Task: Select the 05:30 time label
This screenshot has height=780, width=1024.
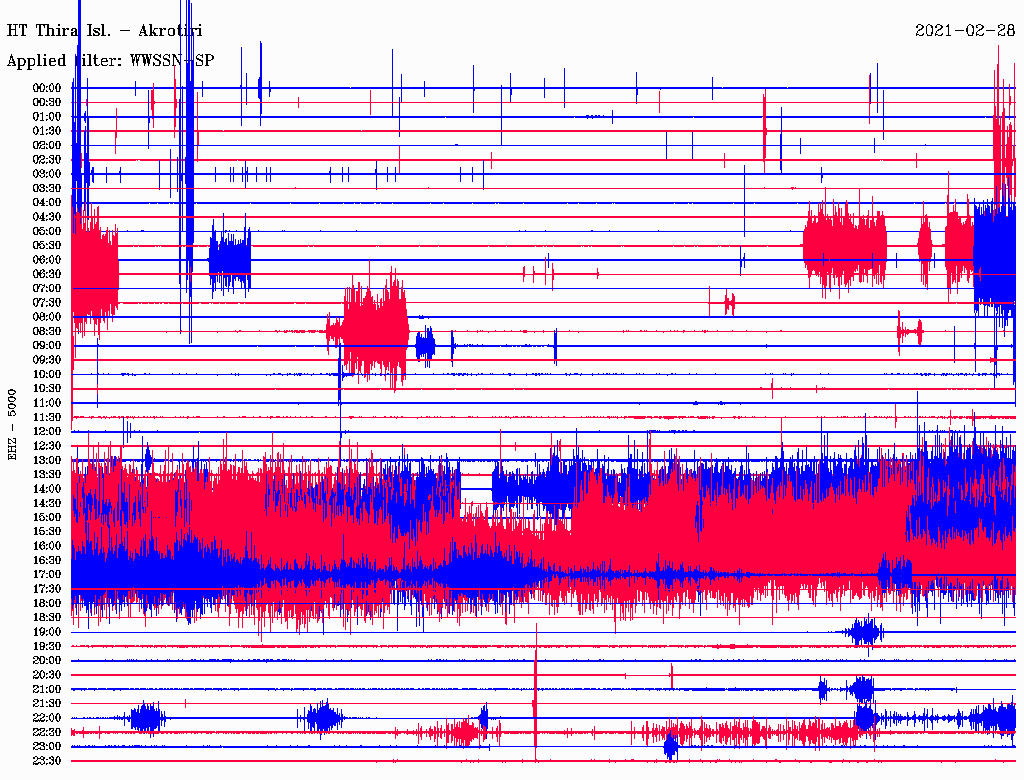Action: point(47,246)
